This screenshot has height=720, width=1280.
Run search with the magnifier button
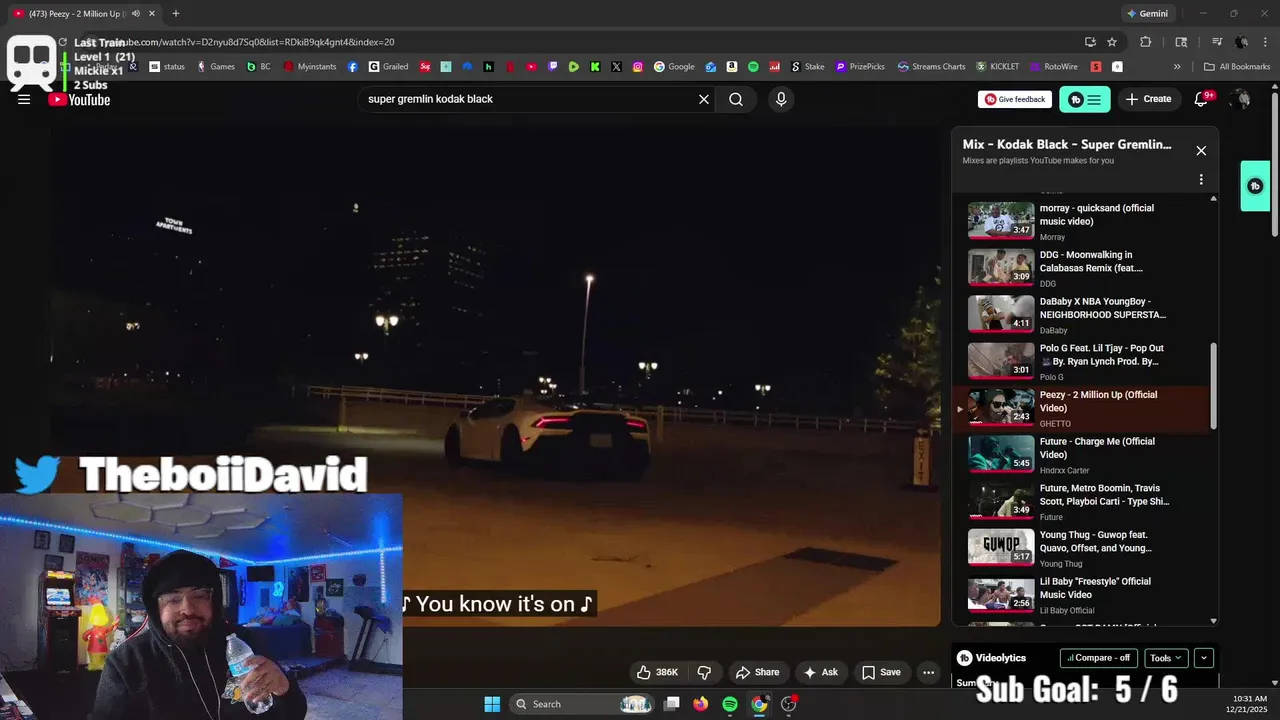(x=736, y=99)
